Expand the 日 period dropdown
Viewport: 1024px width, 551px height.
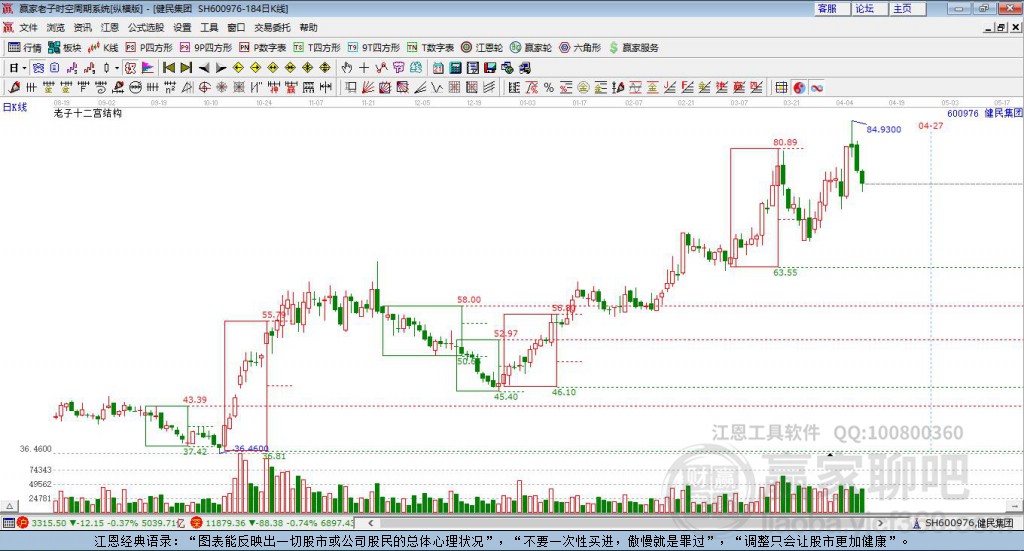point(24,68)
